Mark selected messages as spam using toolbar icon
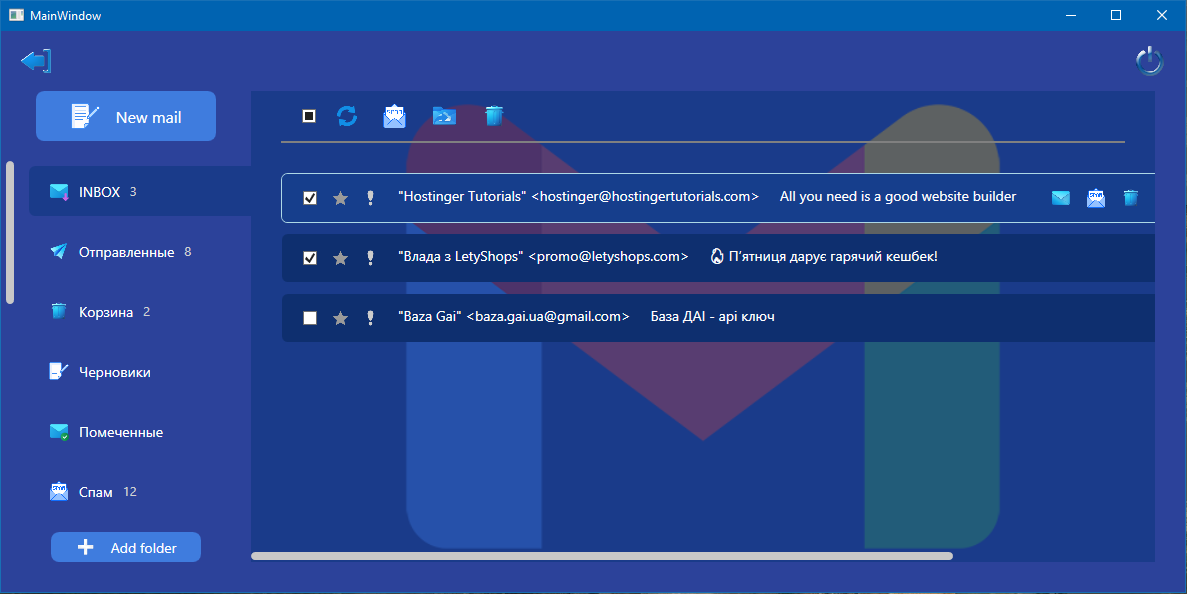1187x594 pixels. (395, 116)
